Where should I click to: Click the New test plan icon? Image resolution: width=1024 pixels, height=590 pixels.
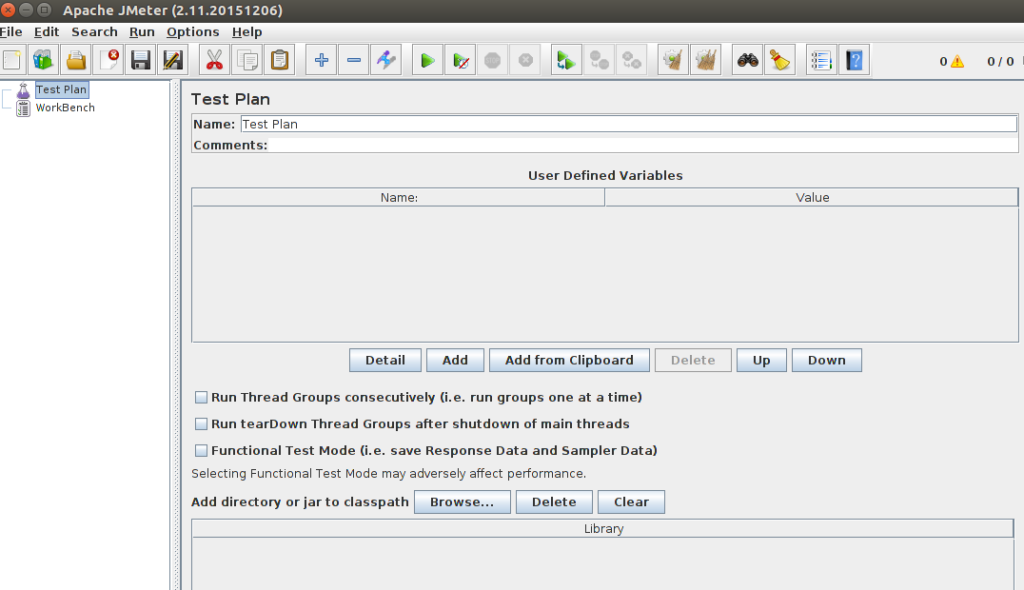click(12, 60)
